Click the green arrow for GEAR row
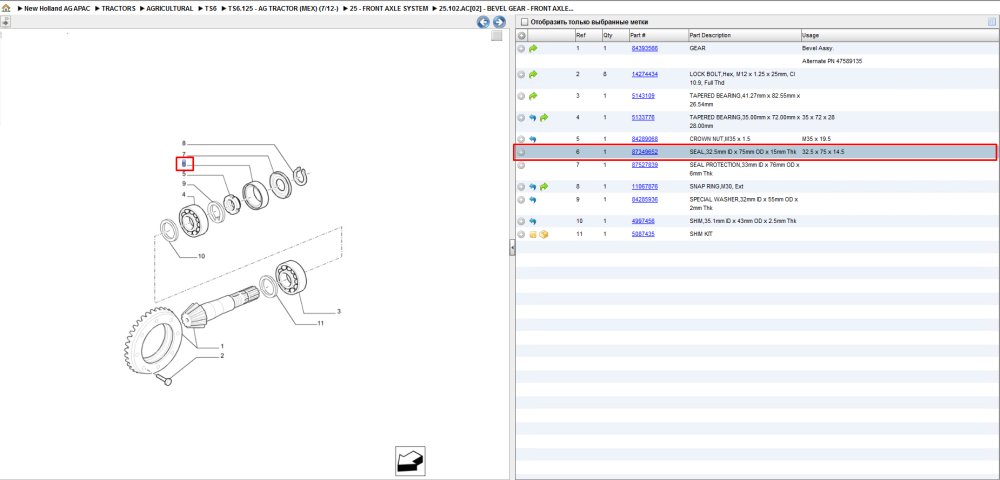Screen dimensions: 1000x480 (x=533, y=48)
